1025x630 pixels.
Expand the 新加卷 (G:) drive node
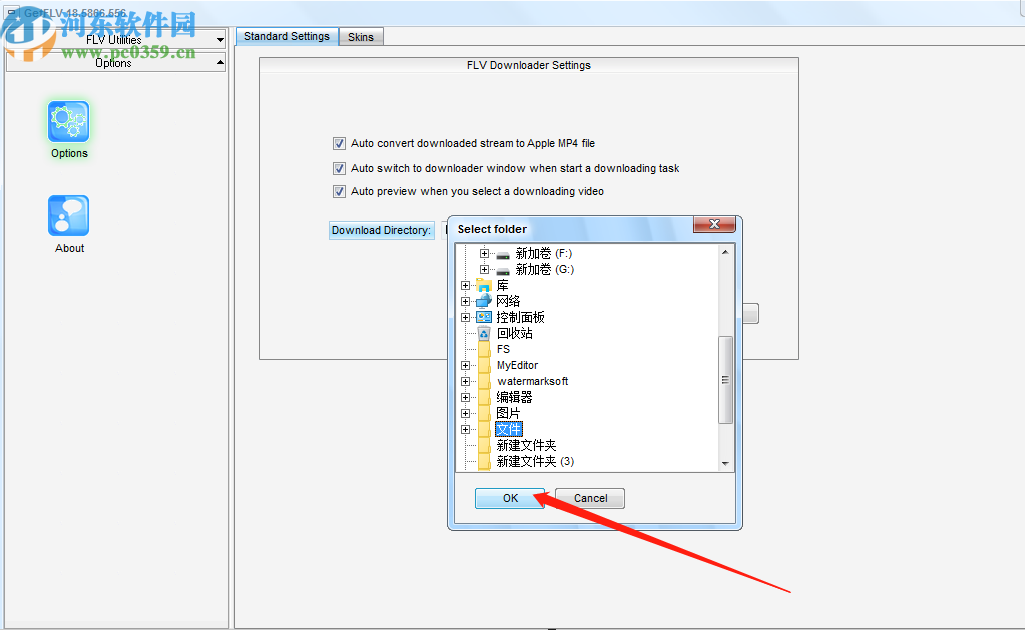click(484, 269)
